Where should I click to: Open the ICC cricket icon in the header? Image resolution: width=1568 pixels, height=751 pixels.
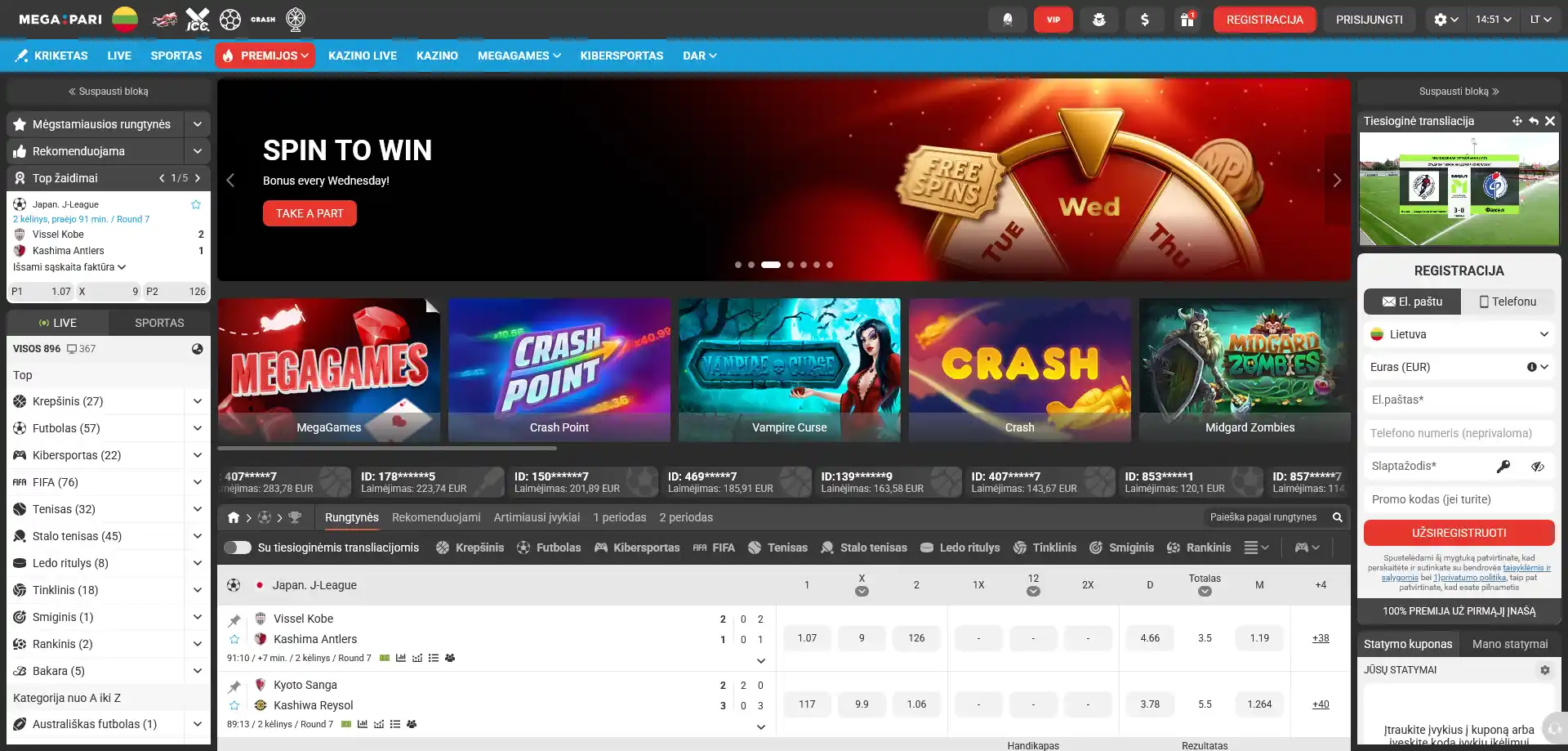pos(198,20)
